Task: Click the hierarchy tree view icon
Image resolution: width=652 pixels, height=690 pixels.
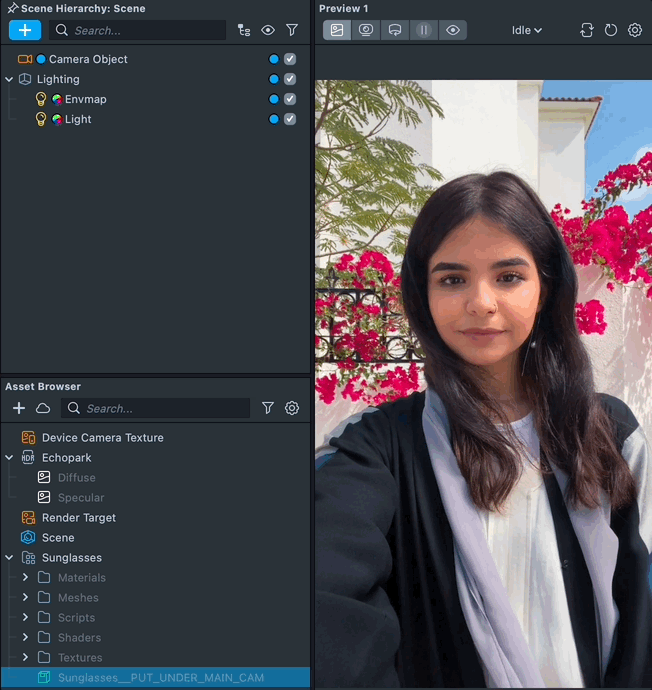Action: 244,30
